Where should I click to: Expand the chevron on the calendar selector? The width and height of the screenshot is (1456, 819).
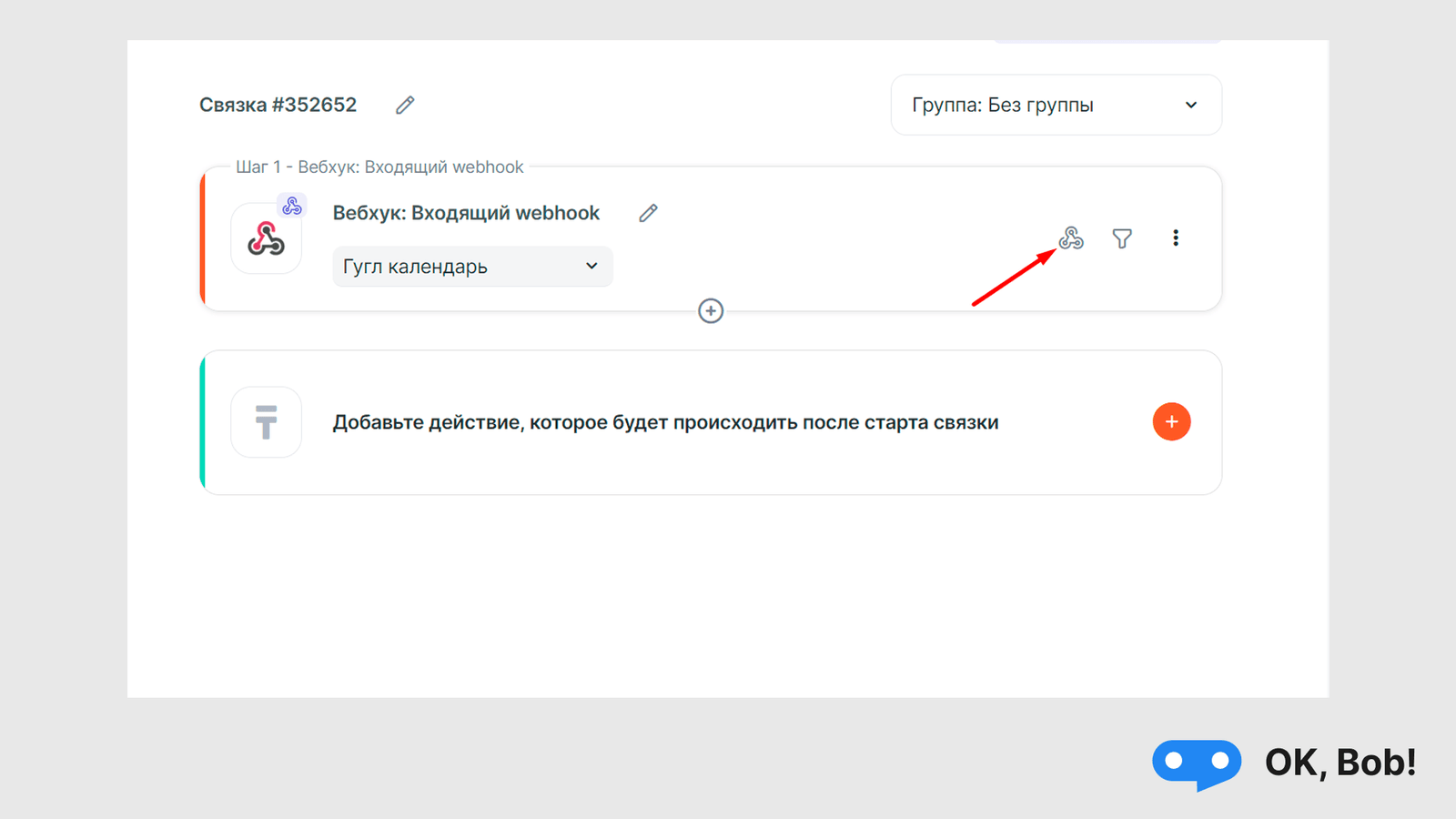click(591, 266)
